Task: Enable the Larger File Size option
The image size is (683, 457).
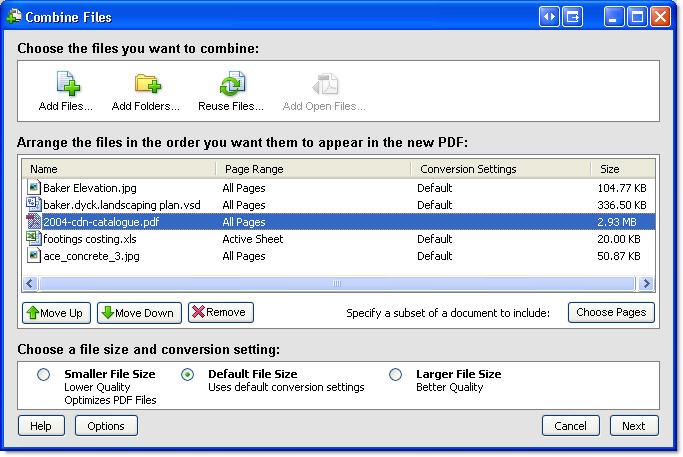Action: (x=395, y=375)
